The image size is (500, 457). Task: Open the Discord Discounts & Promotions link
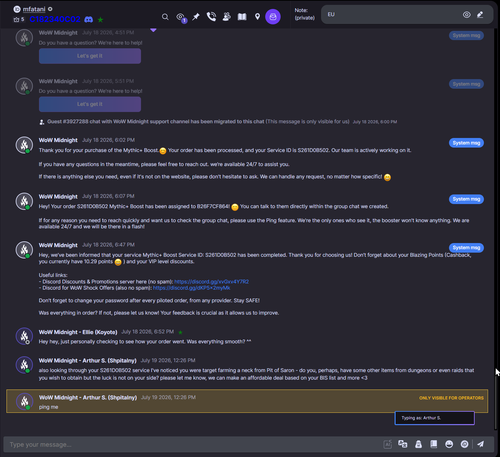tap(211, 282)
